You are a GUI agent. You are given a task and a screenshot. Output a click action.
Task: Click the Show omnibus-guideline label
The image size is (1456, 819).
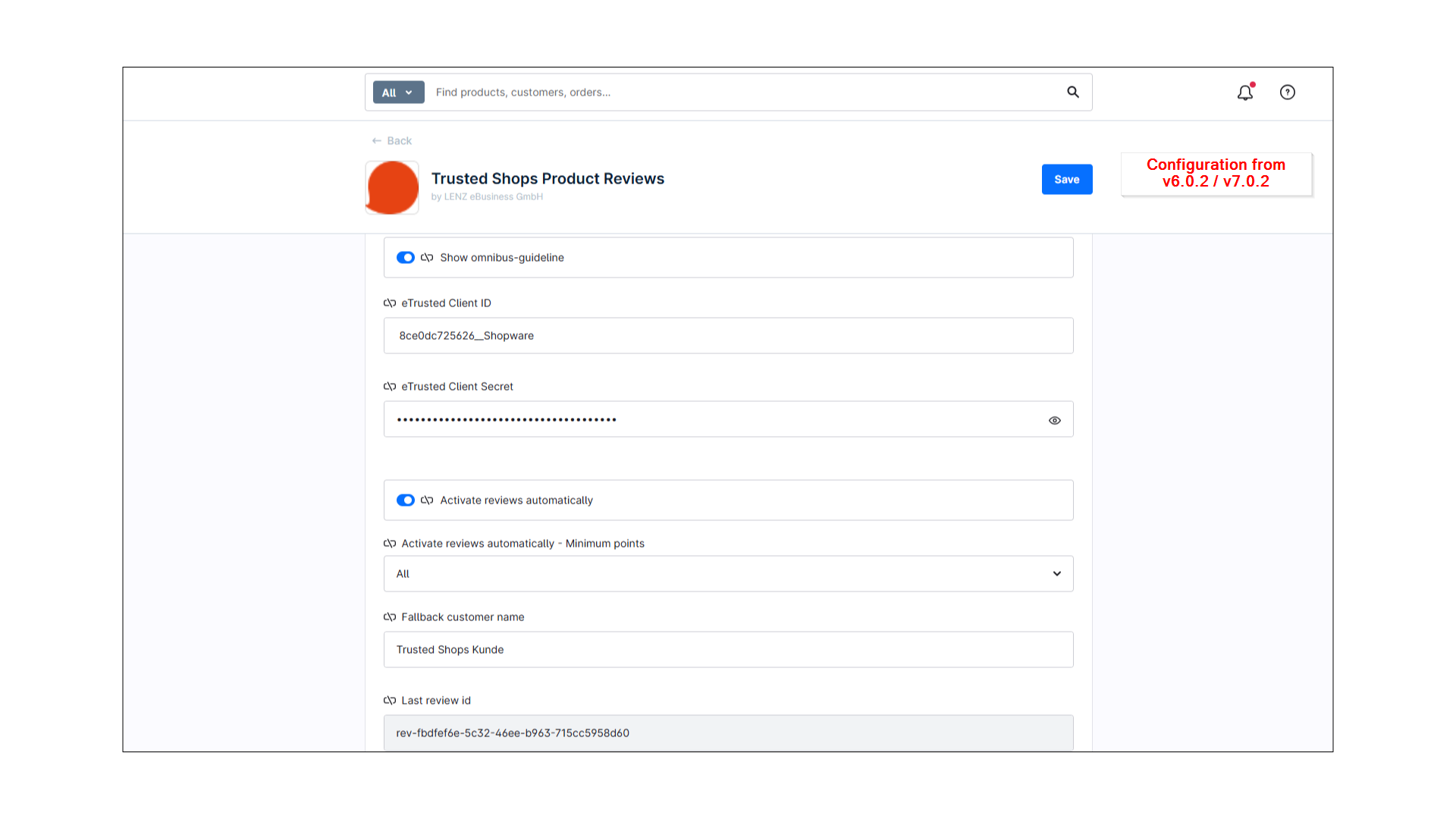(502, 258)
